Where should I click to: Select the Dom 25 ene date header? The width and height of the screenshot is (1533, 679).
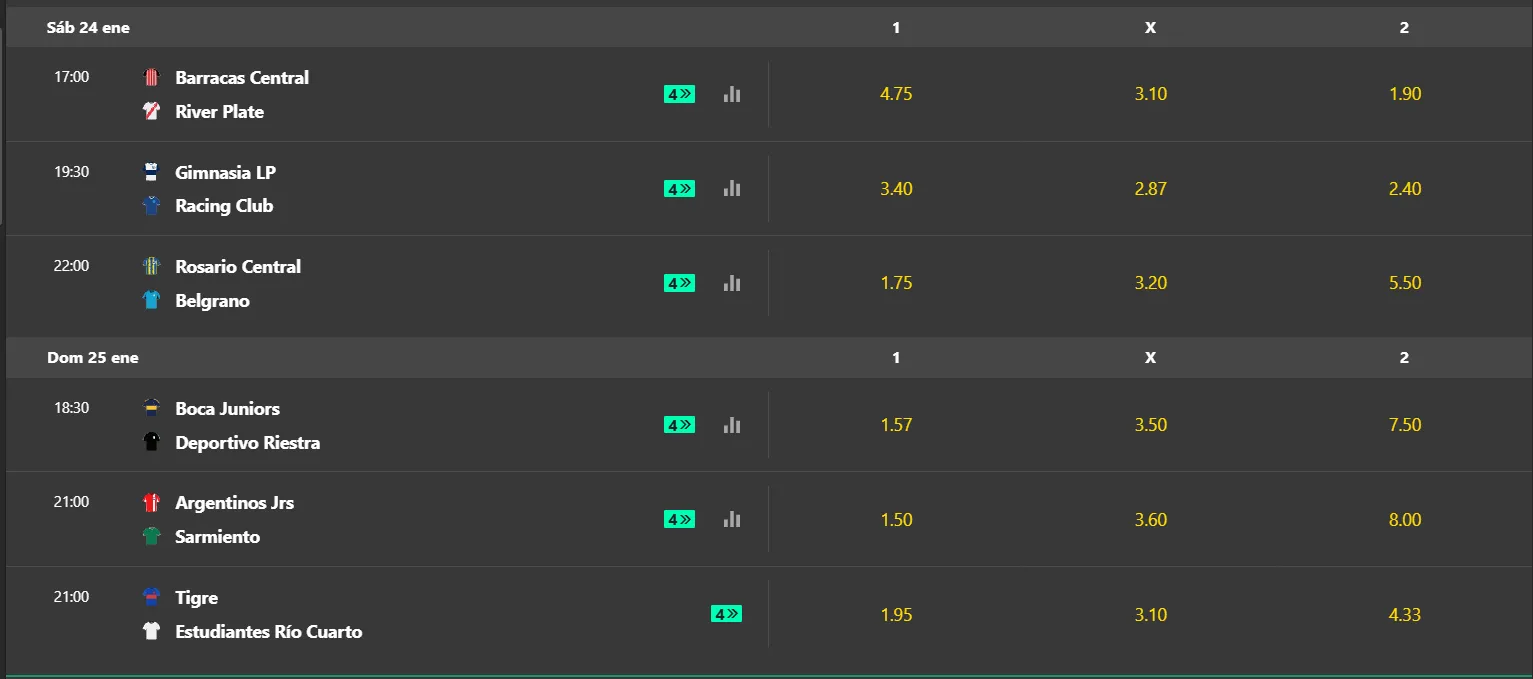(93, 357)
